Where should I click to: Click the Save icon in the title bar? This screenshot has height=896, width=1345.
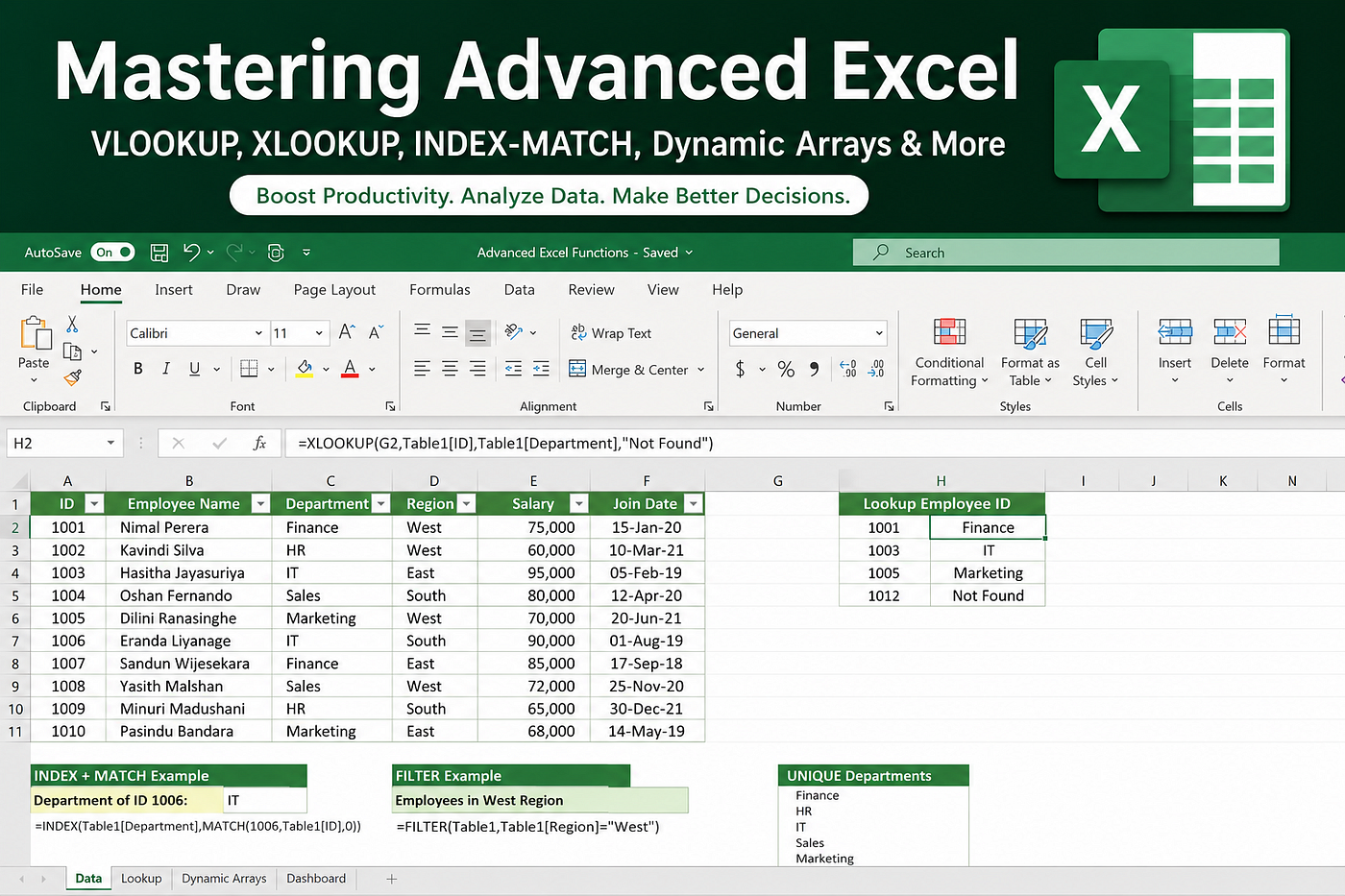159,253
